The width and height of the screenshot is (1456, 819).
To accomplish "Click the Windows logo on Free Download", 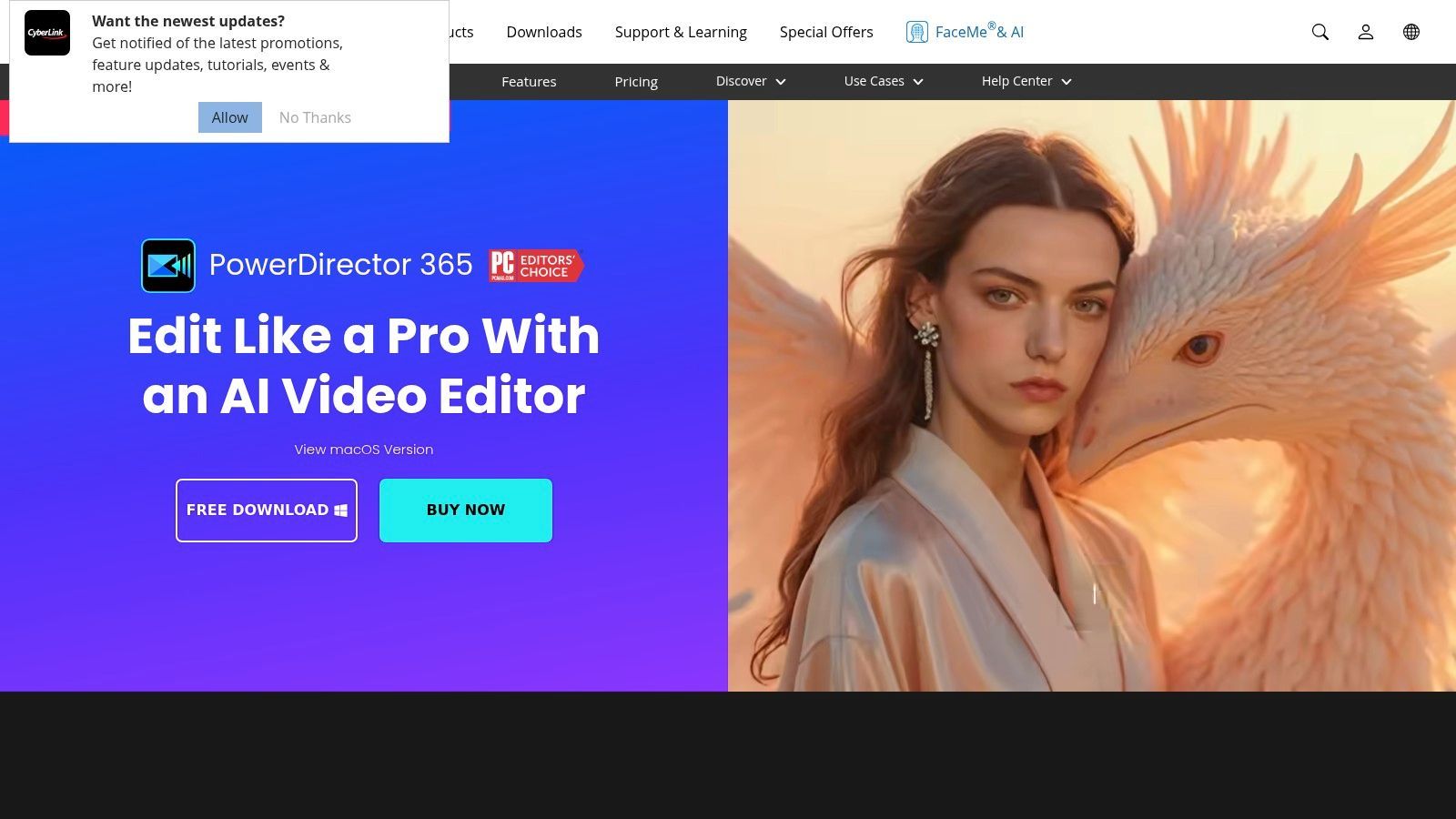I will (341, 511).
